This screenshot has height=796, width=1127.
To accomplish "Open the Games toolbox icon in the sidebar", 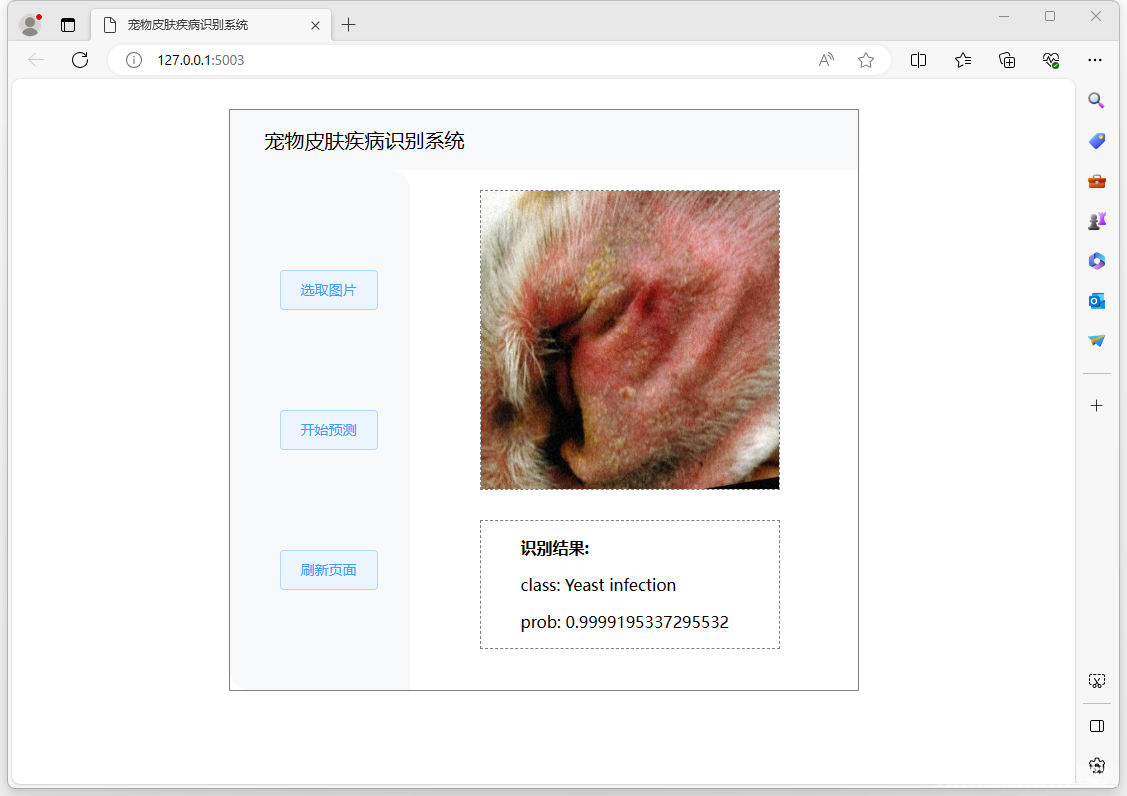I will coord(1096,181).
